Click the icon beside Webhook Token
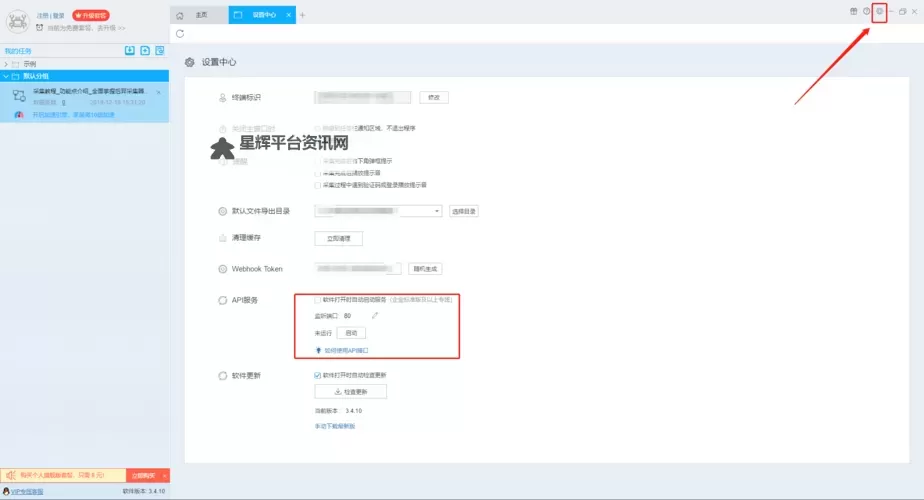This screenshot has height=500, width=924. [x=222, y=269]
